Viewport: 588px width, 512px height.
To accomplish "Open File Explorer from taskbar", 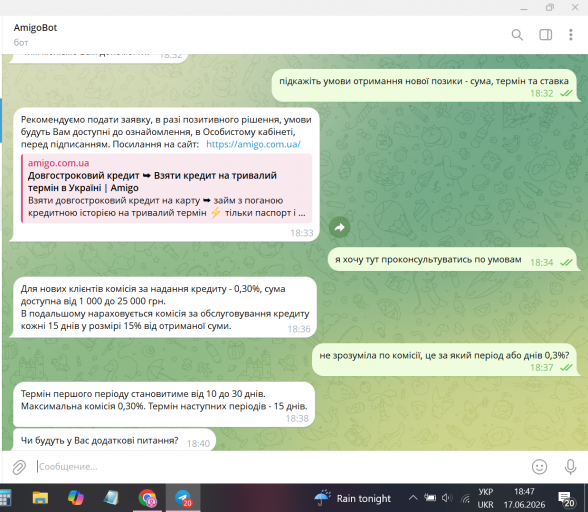I will click(x=40, y=498).
